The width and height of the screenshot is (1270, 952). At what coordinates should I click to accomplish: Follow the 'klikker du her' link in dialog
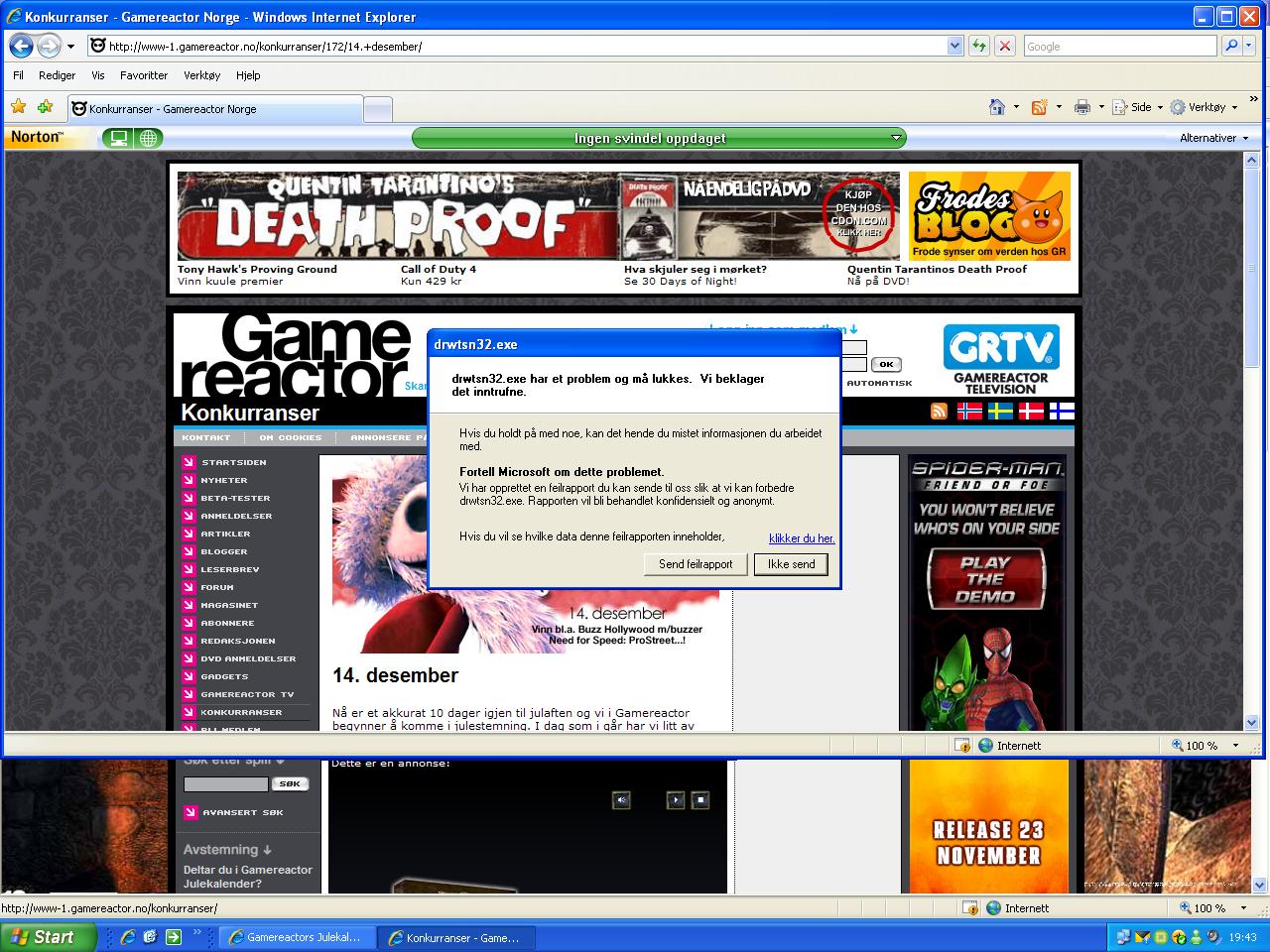[802, 538]
